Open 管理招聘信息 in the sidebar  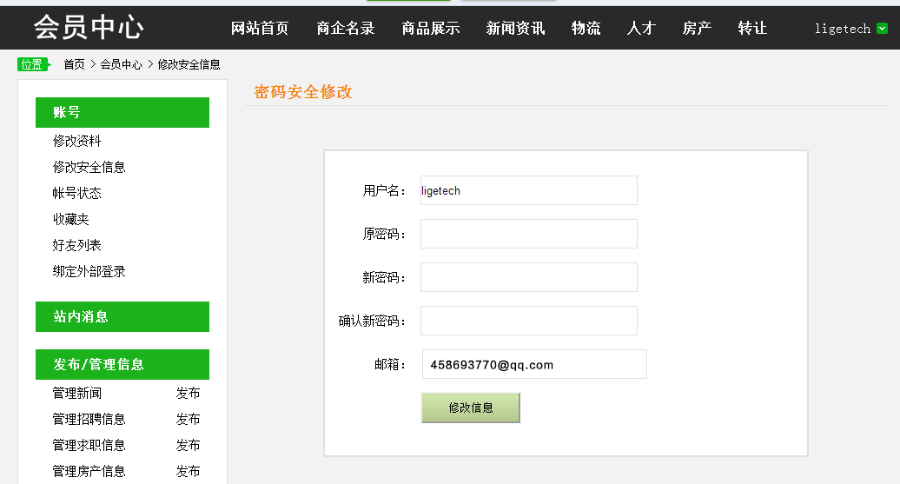89,419
